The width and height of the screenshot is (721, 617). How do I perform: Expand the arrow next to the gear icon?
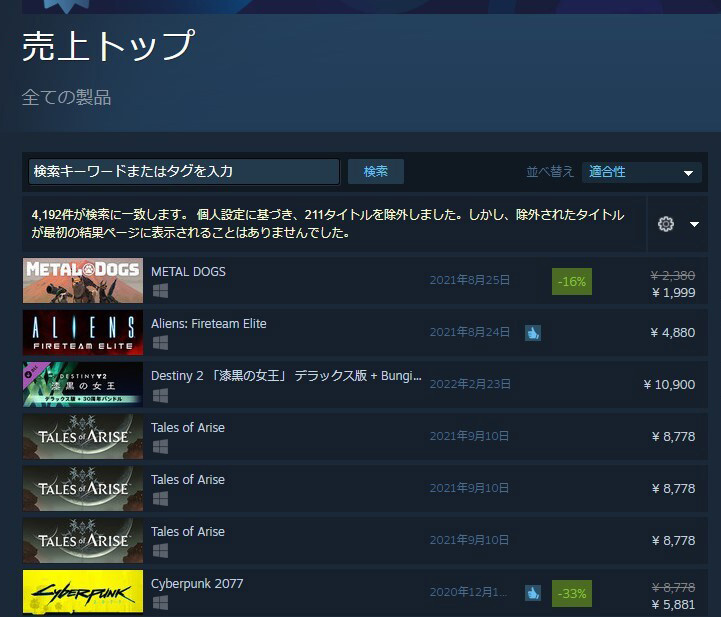point(694,224)
